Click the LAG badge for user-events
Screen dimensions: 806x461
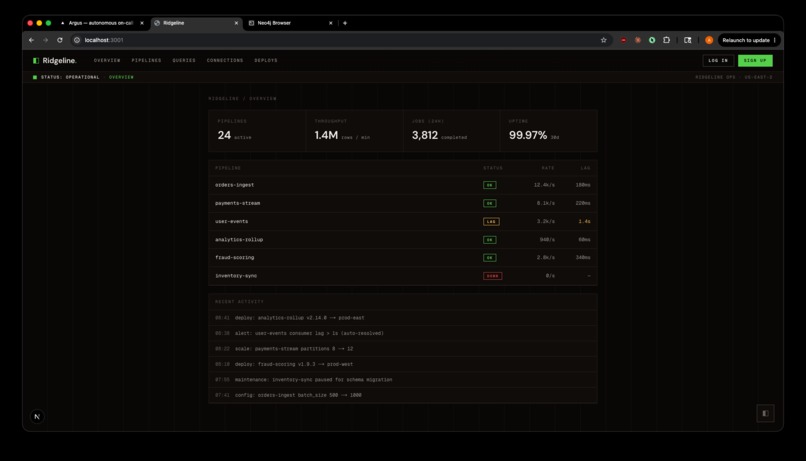[491, 222]
